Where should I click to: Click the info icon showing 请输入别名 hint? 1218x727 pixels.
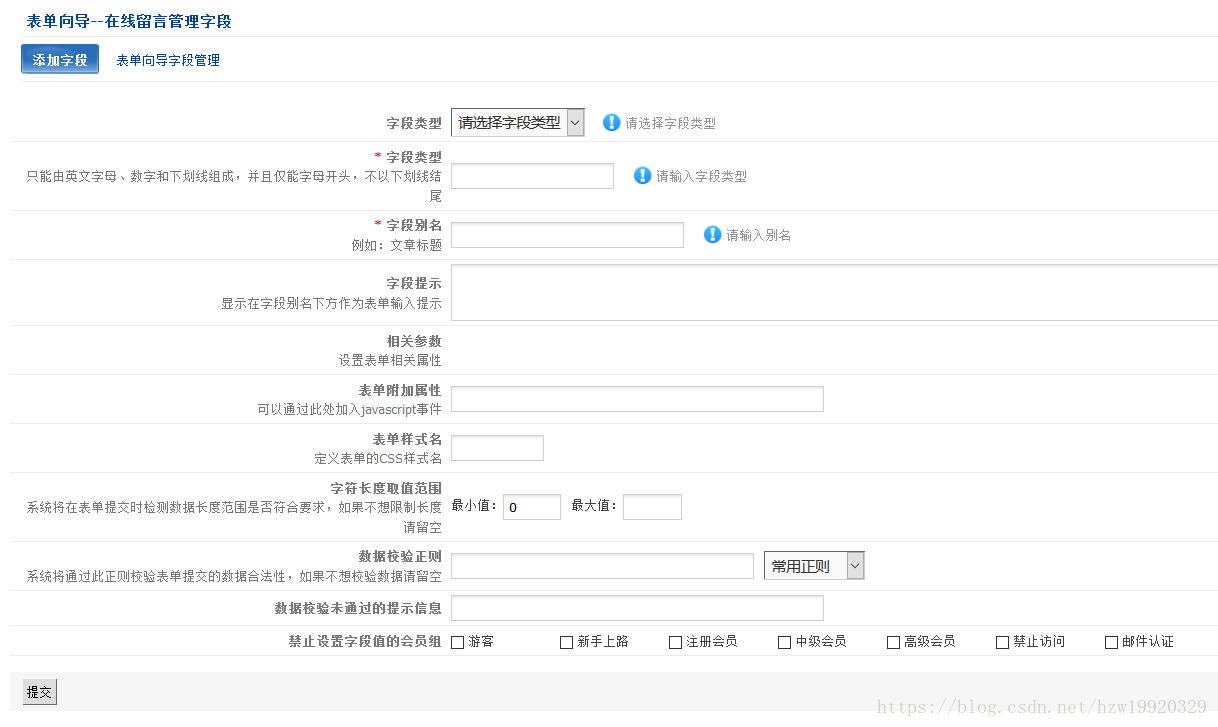711,235
